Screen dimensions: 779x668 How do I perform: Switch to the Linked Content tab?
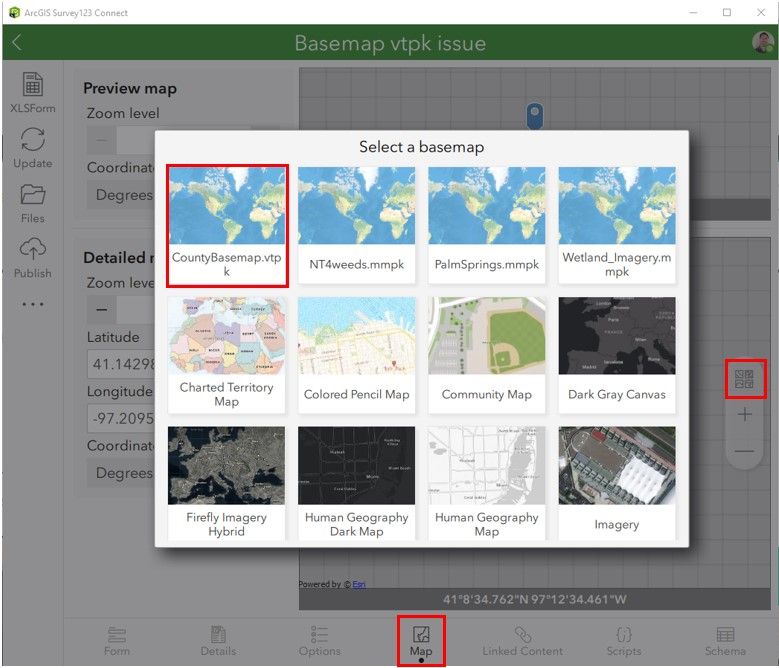522,641
